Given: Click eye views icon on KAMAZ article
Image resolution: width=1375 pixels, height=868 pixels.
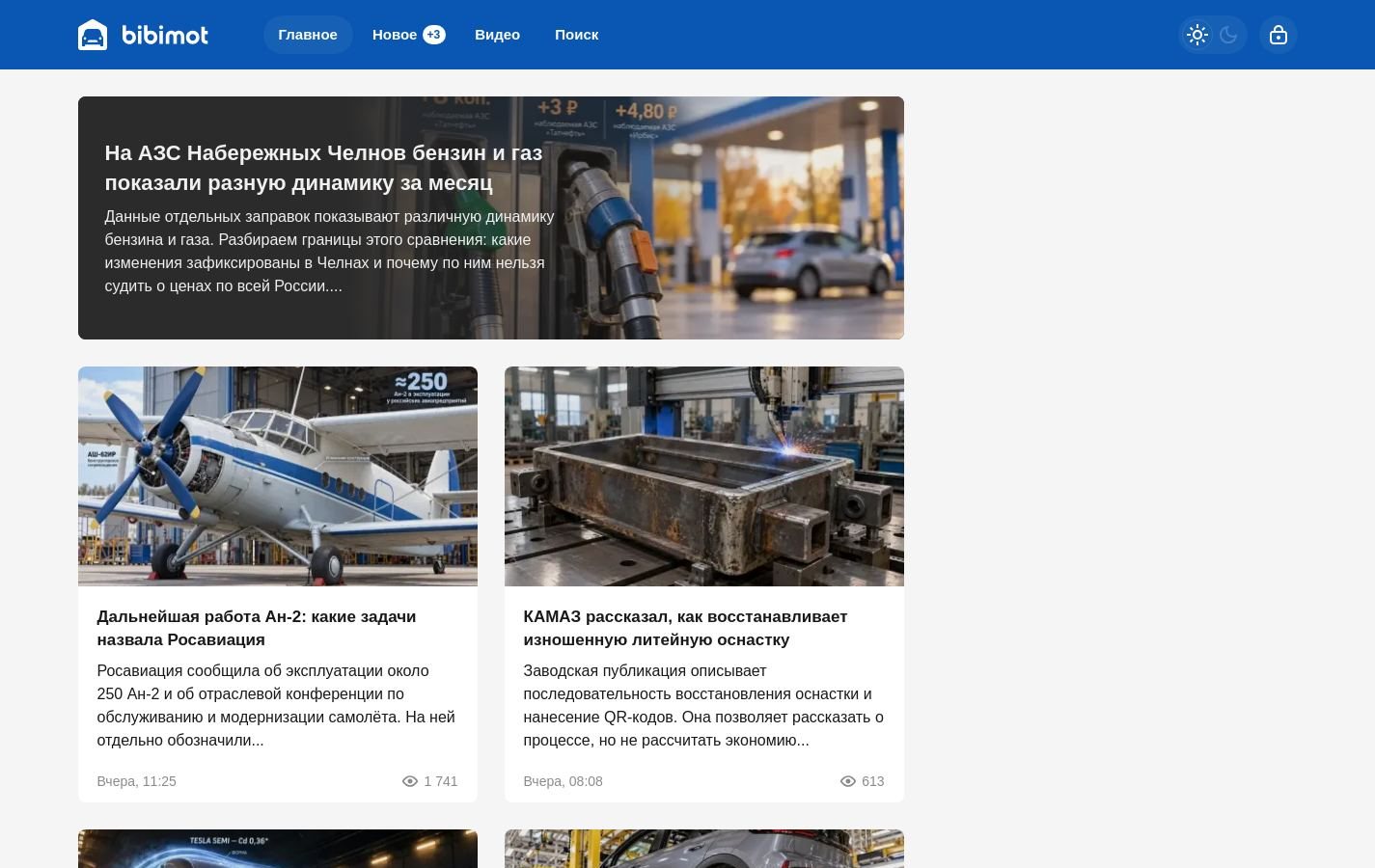Looking at the screenshot, I should click(x=848, y=781).
